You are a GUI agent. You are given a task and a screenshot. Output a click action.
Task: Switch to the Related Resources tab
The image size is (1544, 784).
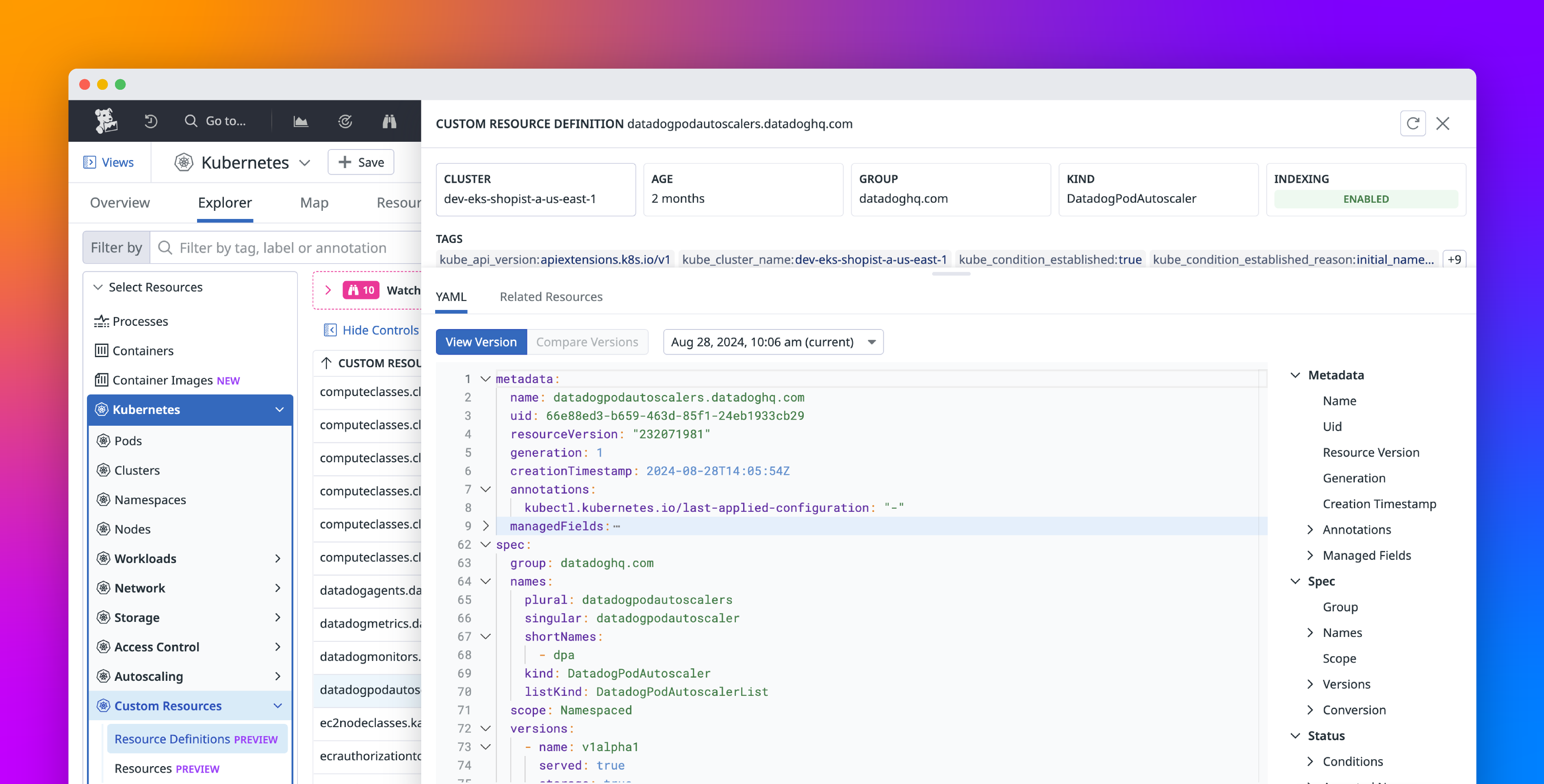(551, 297)
